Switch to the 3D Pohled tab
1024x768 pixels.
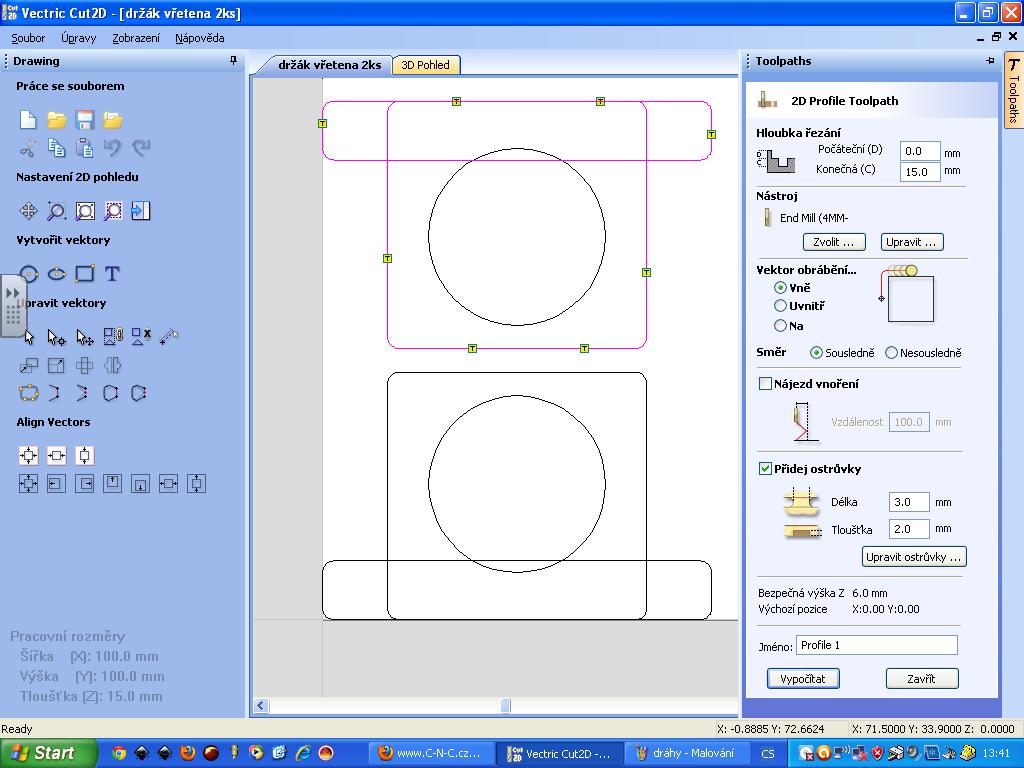(425, 65)
